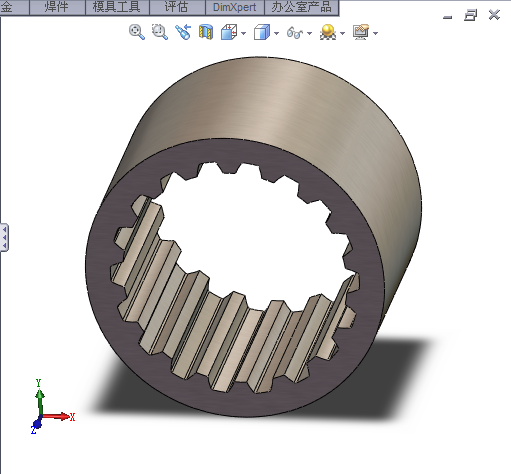Open Display Style dropdown arrow
Screen dimensions: 511x474
[x=276, y=33]
